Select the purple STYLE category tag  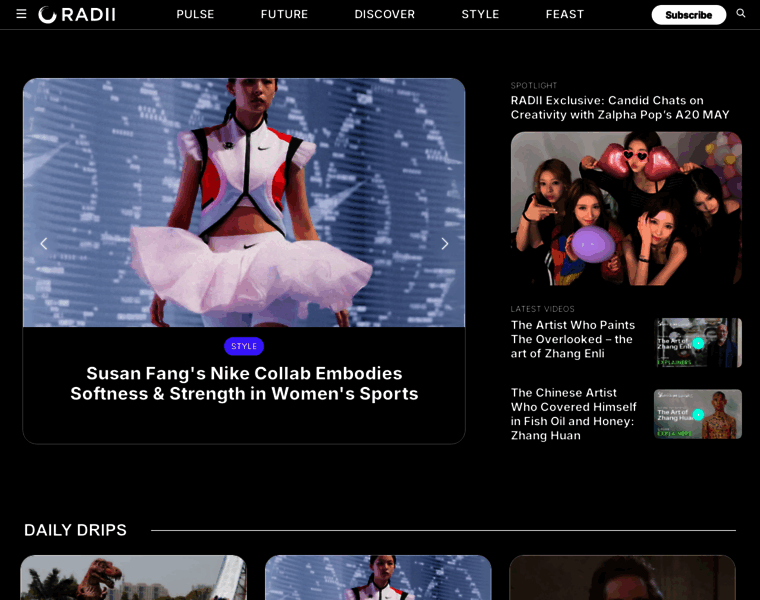point(244,346)
